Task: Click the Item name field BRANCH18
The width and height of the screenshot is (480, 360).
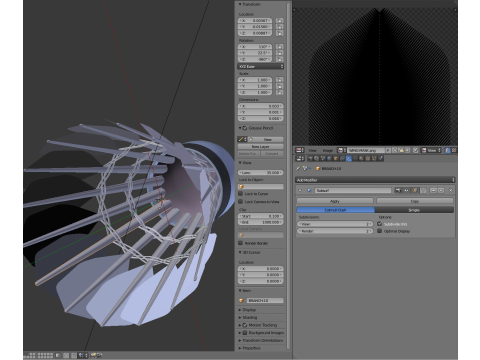Action: (x=265, y=300)
